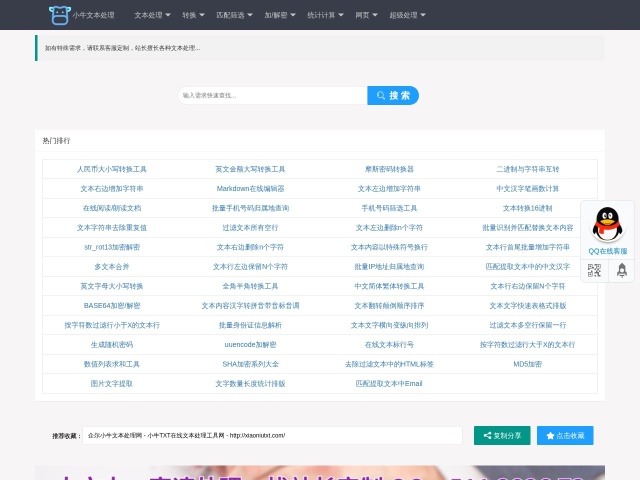Expand the 文本处理 dropdown menu
Screen dimensions: 640x480
tap(152, 15)
